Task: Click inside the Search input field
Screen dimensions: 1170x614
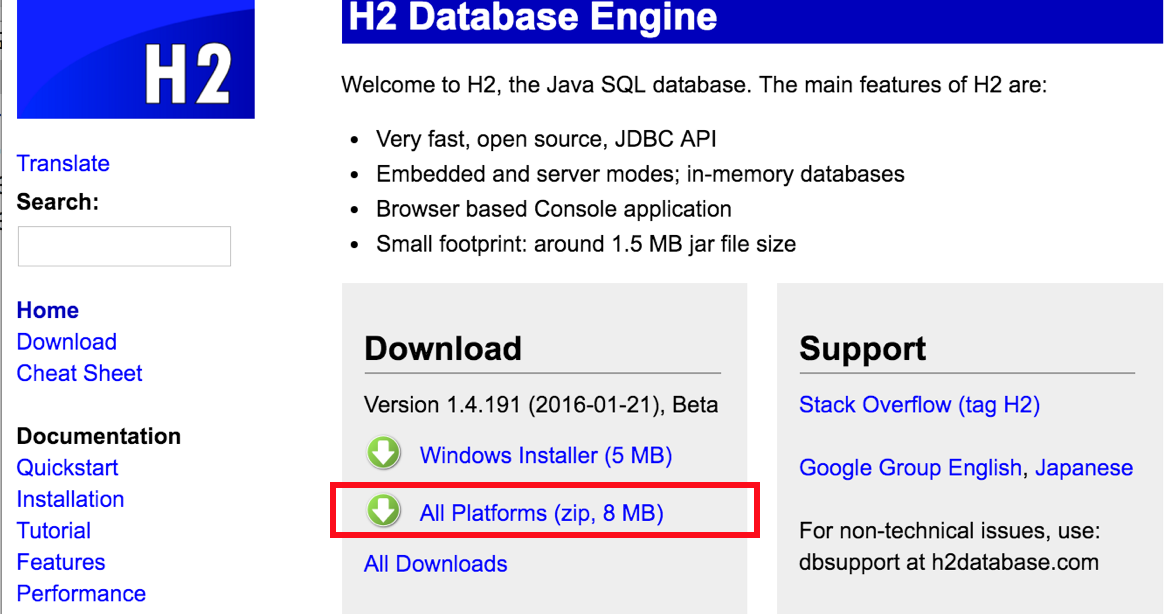Action: coord(124,246)
